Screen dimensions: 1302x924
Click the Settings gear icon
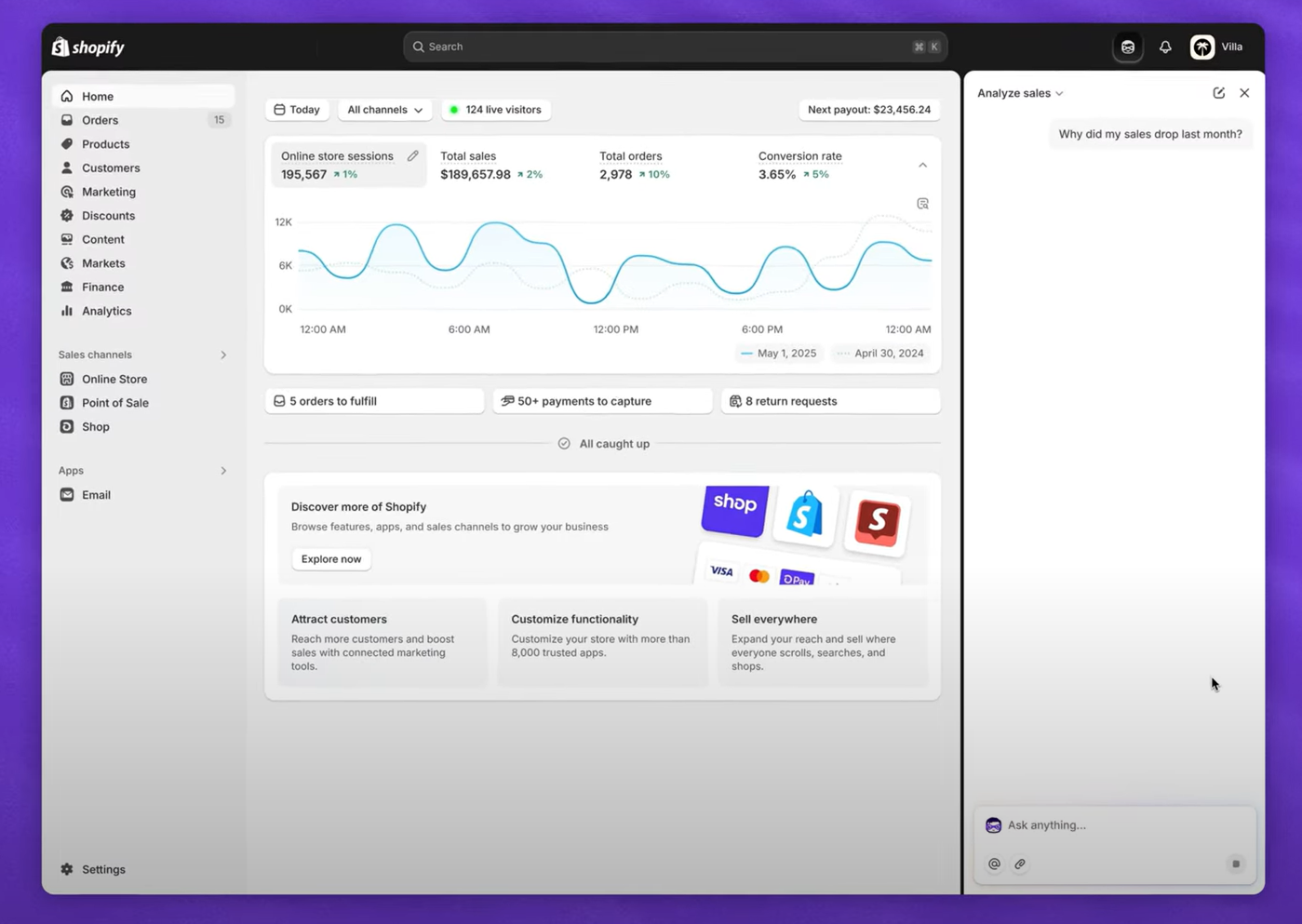pyautogui.click(x=67, y=869)
